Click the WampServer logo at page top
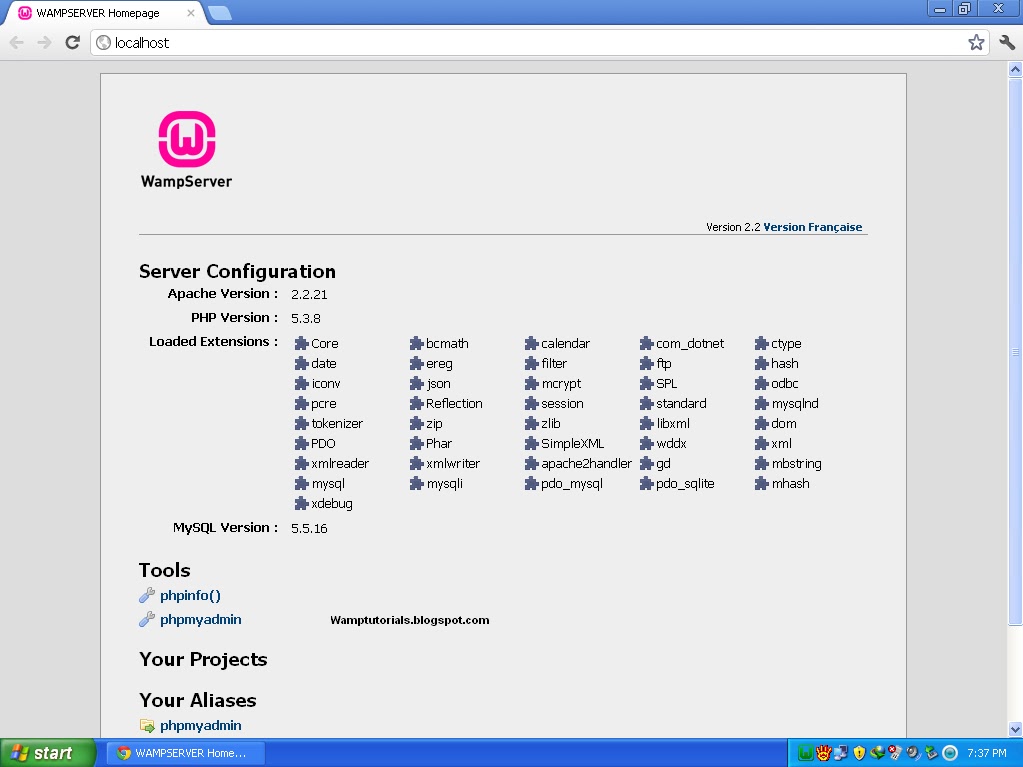The image size is (1023, 767). coord(186,140)
